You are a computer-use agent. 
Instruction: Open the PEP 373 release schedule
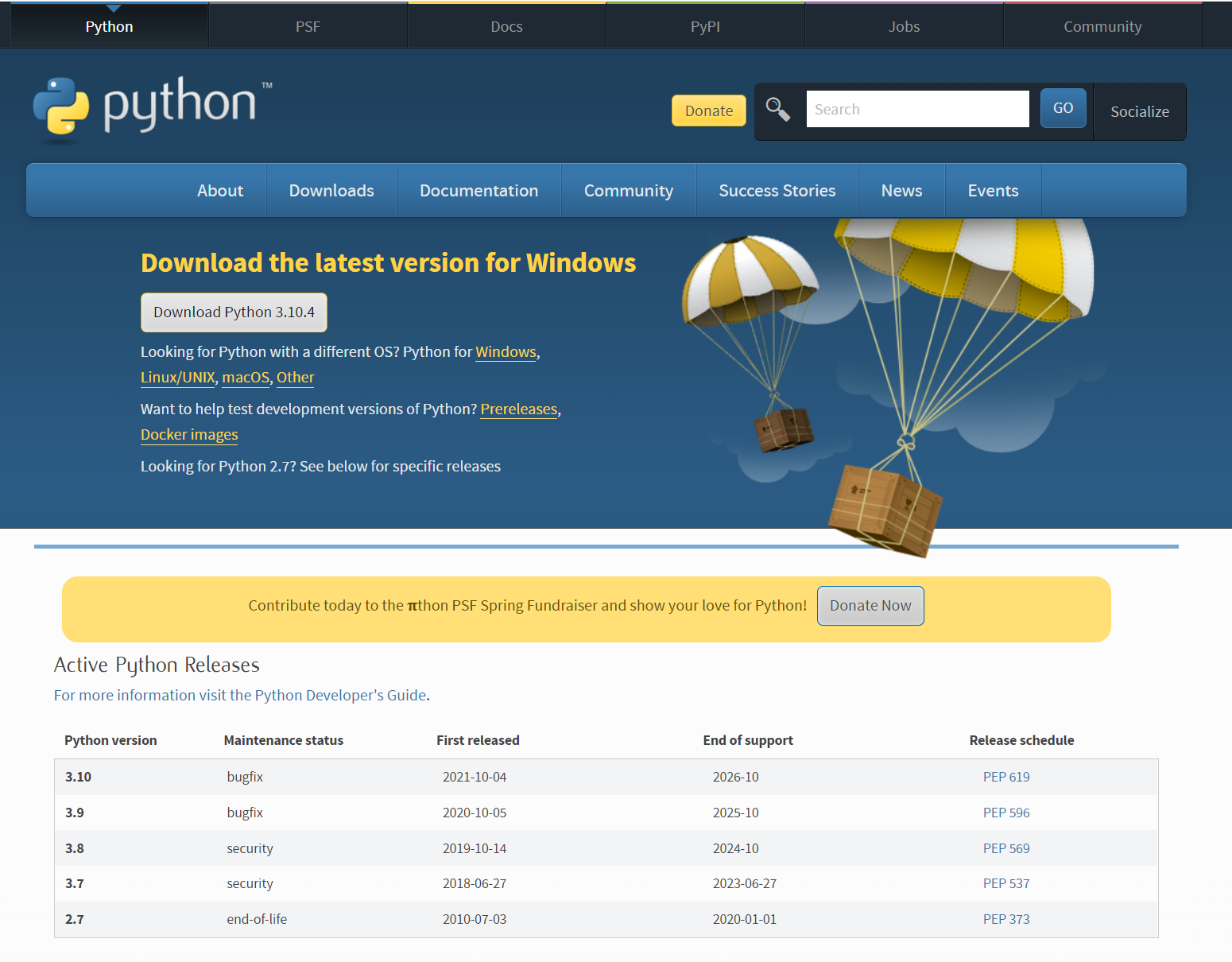pyautogui.click(x=1005, y=919)
